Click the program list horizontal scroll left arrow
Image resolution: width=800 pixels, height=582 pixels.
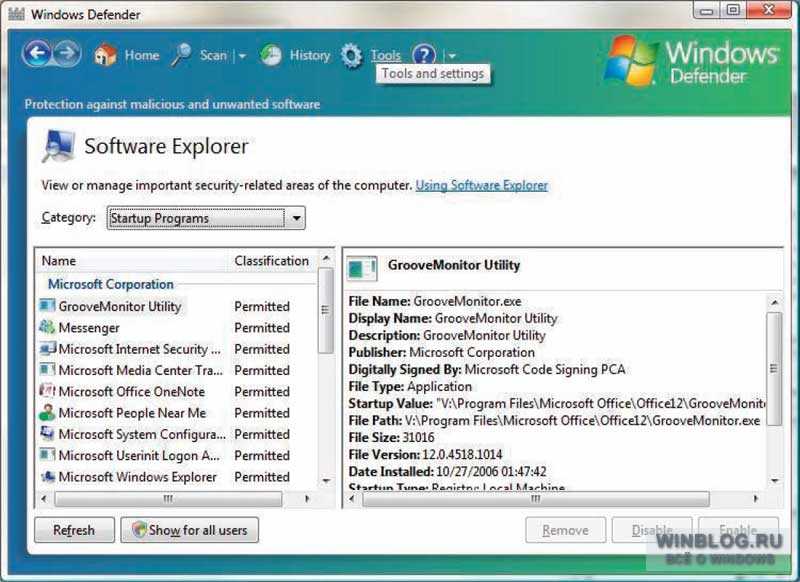pyautogui.click(x=44, y=498)
